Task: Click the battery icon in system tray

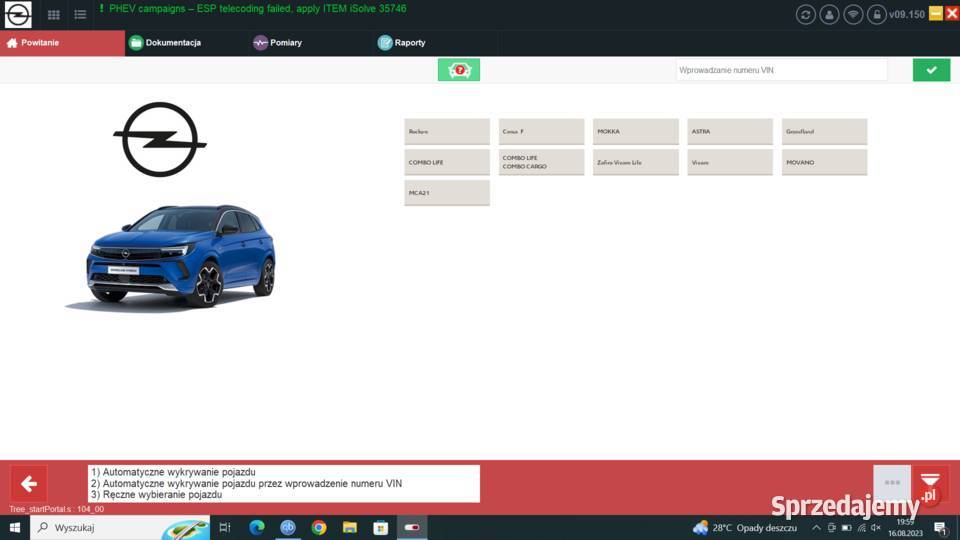Action: tap(847, 528)
